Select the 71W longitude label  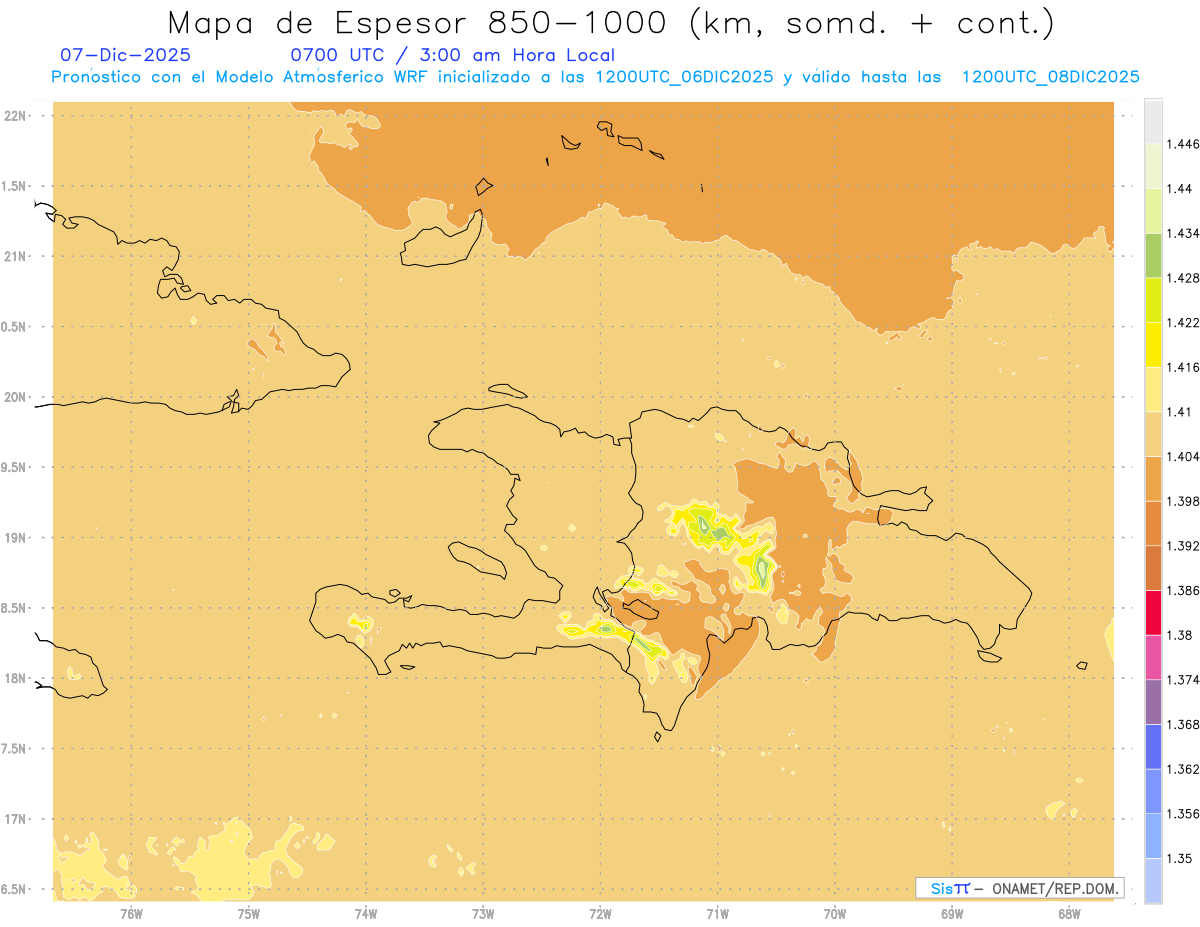(x=717, y=913)
